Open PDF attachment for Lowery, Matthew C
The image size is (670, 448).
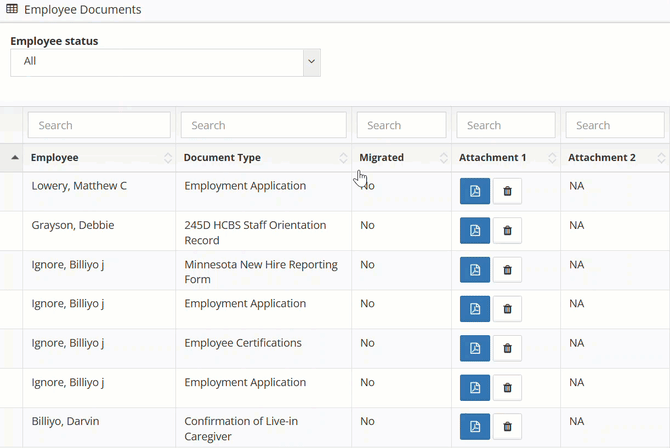474,191
